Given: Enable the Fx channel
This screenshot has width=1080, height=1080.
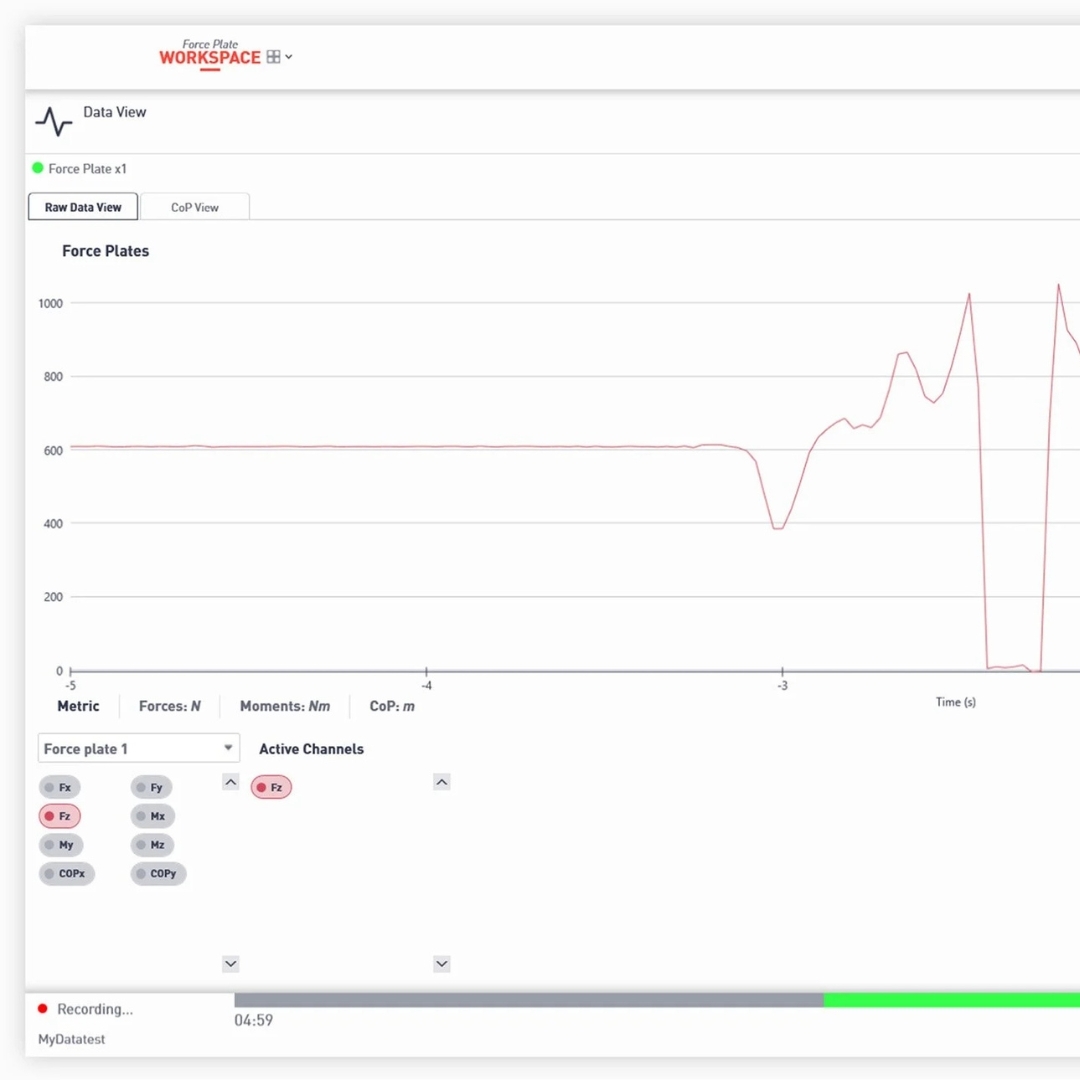Looking at the screenshot, I should point(59,788).
